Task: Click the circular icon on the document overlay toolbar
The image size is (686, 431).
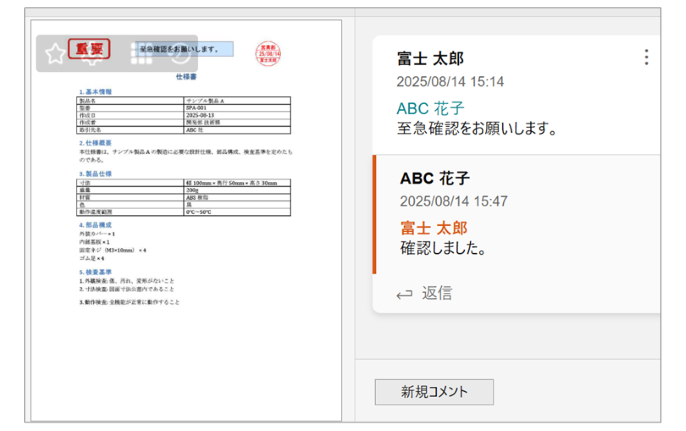Action: click(180, 54)
